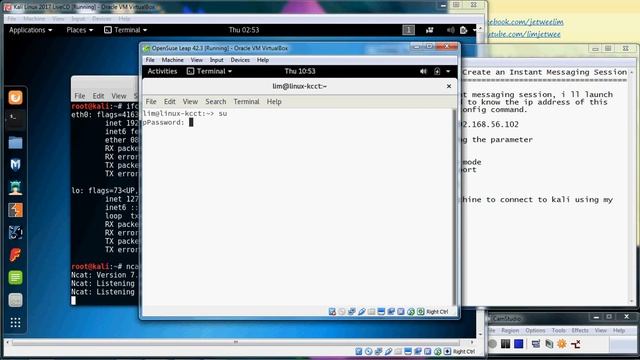This screenshot has width=640, height=360.
Task: Click the Thu 02:53 clock in Kali
Action: coord(244,30)
